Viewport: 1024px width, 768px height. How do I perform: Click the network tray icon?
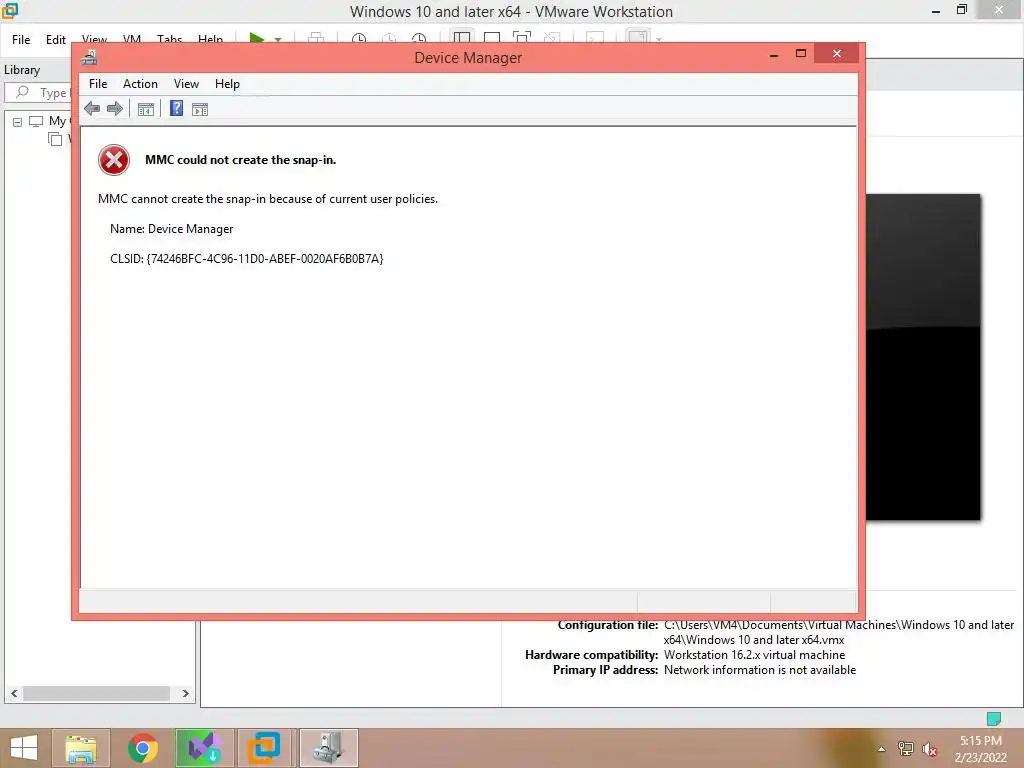[x=906, y=749]
